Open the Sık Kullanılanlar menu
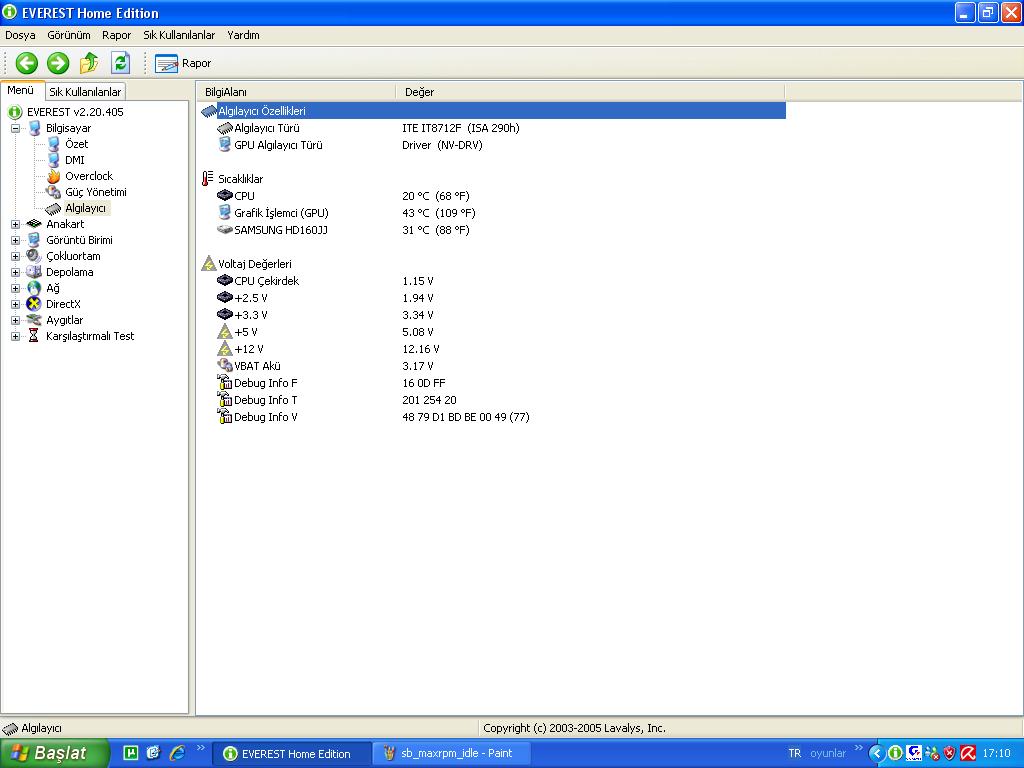 (179, 35)
